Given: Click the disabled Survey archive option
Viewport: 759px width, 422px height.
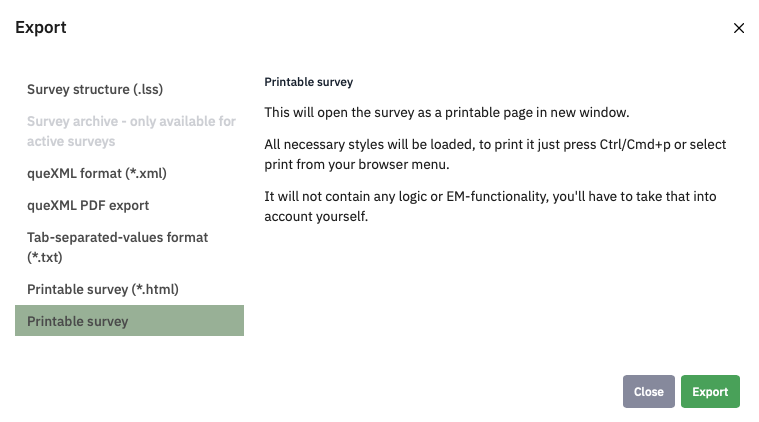Looking at the screenshot, I should click(130, 131).
